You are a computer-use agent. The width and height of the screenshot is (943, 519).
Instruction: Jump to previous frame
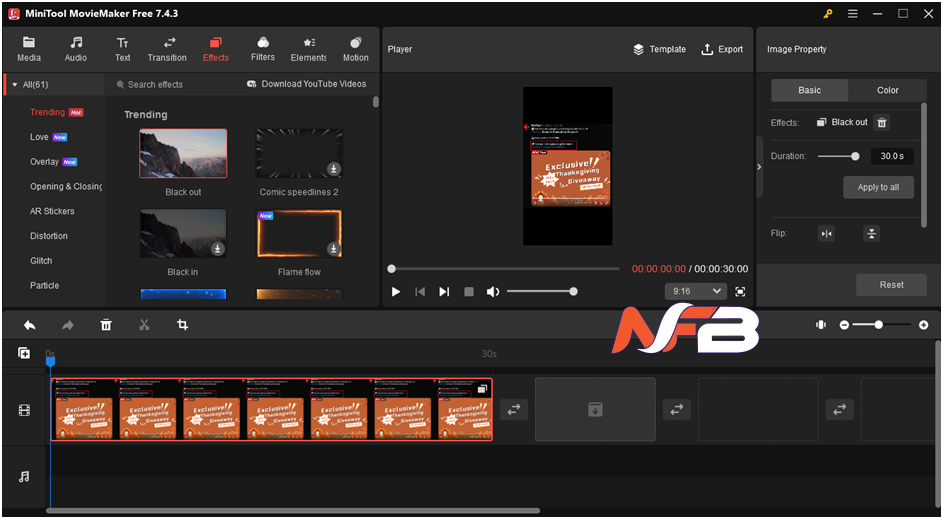[420, 292]
